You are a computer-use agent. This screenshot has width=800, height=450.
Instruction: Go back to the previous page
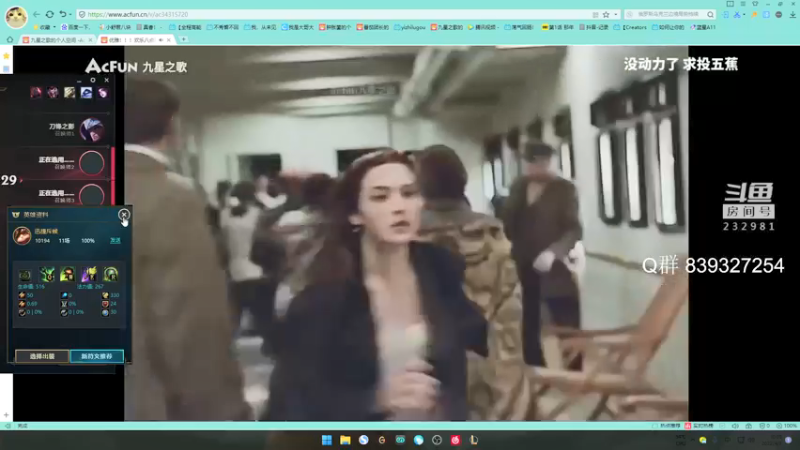[36, 14]
